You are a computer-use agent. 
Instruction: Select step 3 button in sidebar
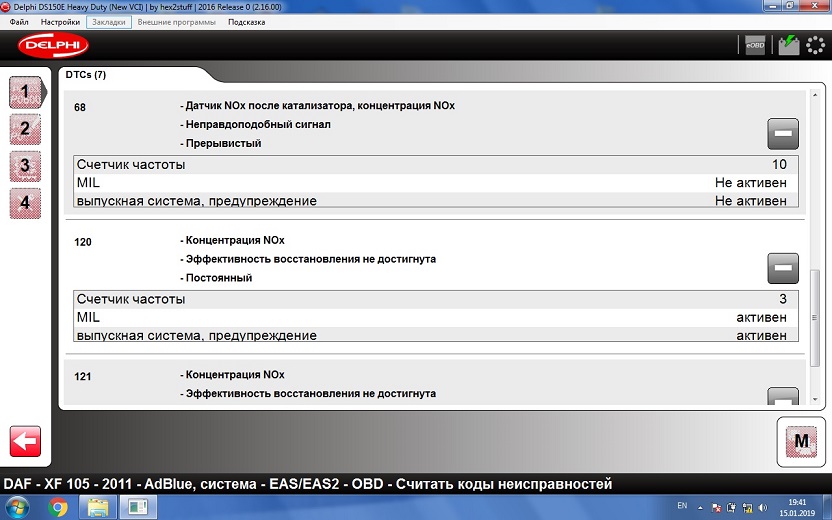click(25, 166)
